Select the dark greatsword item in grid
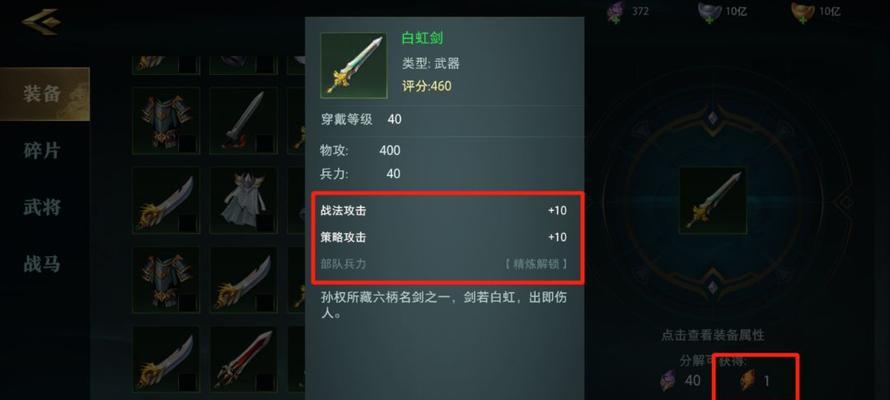Screen dimensions: 890x400 (x=244, y=120)
